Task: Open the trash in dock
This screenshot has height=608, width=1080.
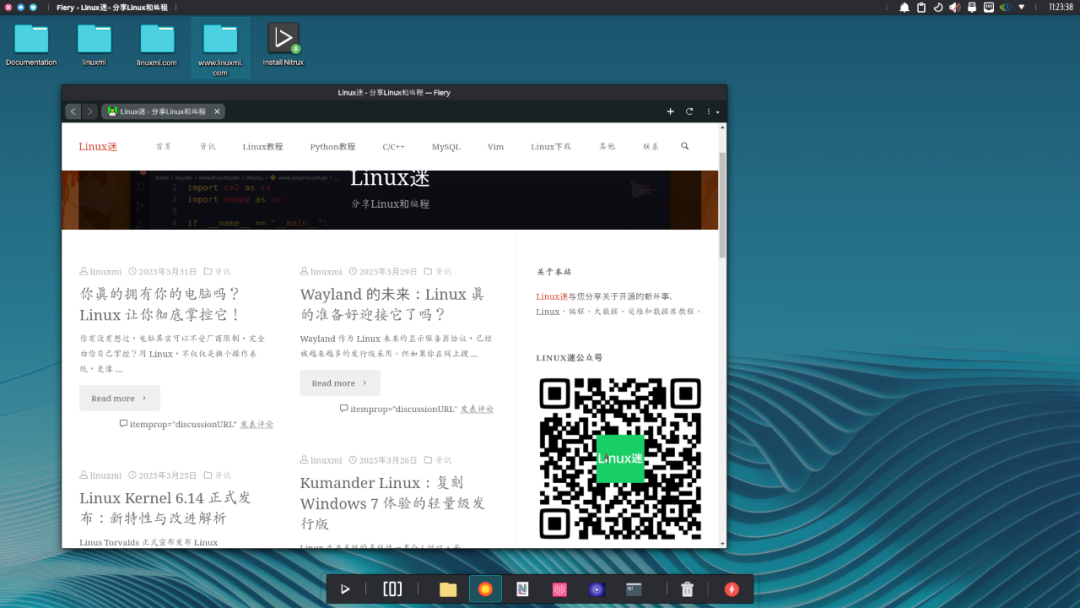Action: [x=687, y=589]
